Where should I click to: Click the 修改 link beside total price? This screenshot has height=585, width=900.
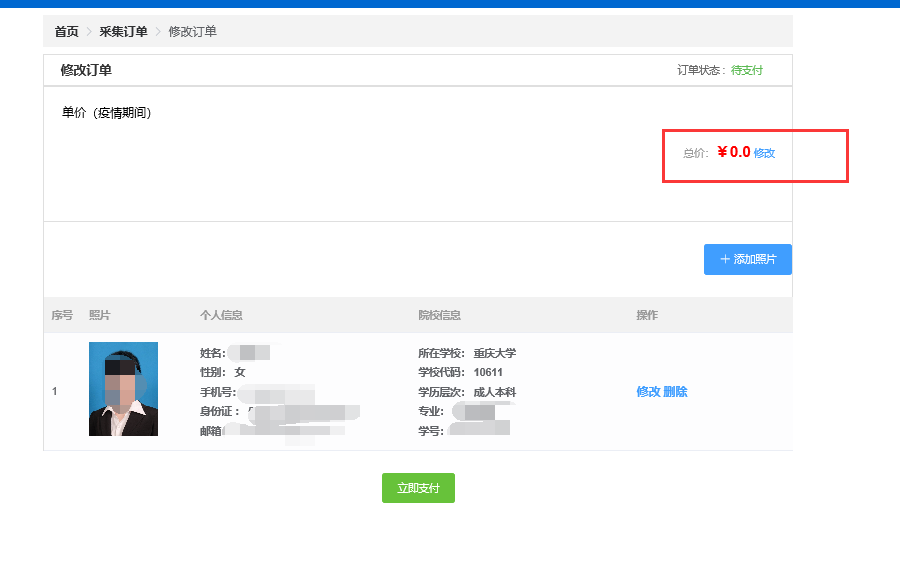pyautogui.click(x=764, y=153)
